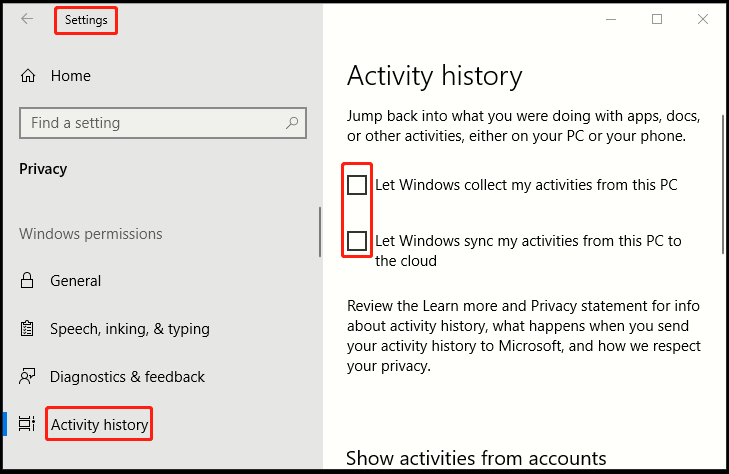Click the 'Jump back into what you were doing' description
The height and width of the screenshot is (474, 729).
524,126
